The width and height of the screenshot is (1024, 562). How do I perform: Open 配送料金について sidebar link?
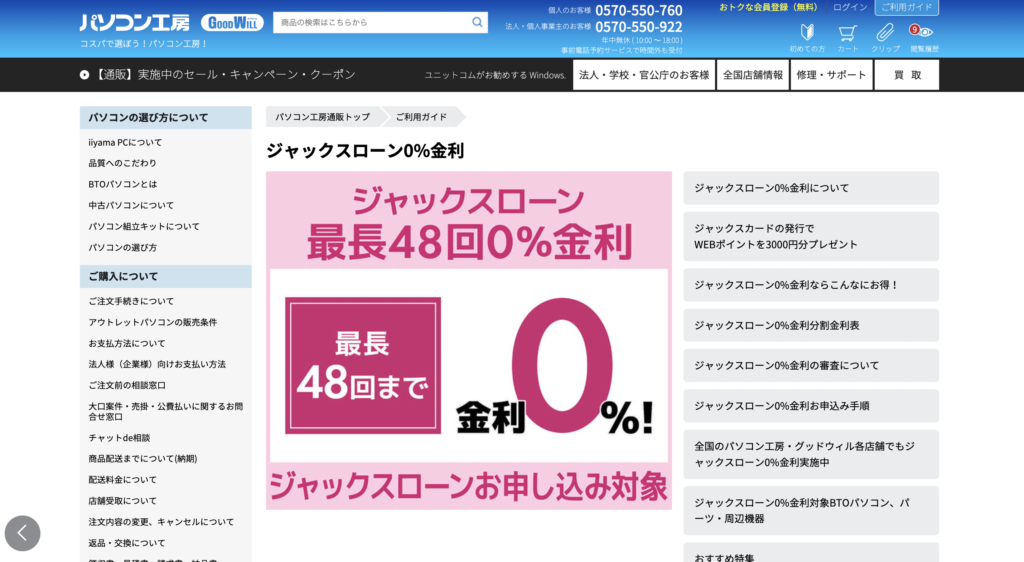[x=123, y=480]
